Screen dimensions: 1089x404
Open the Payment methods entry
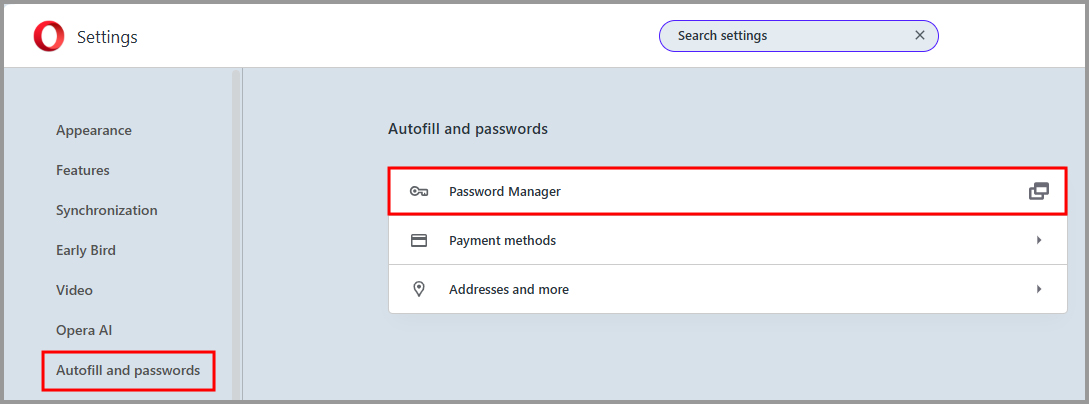[502, 240]
